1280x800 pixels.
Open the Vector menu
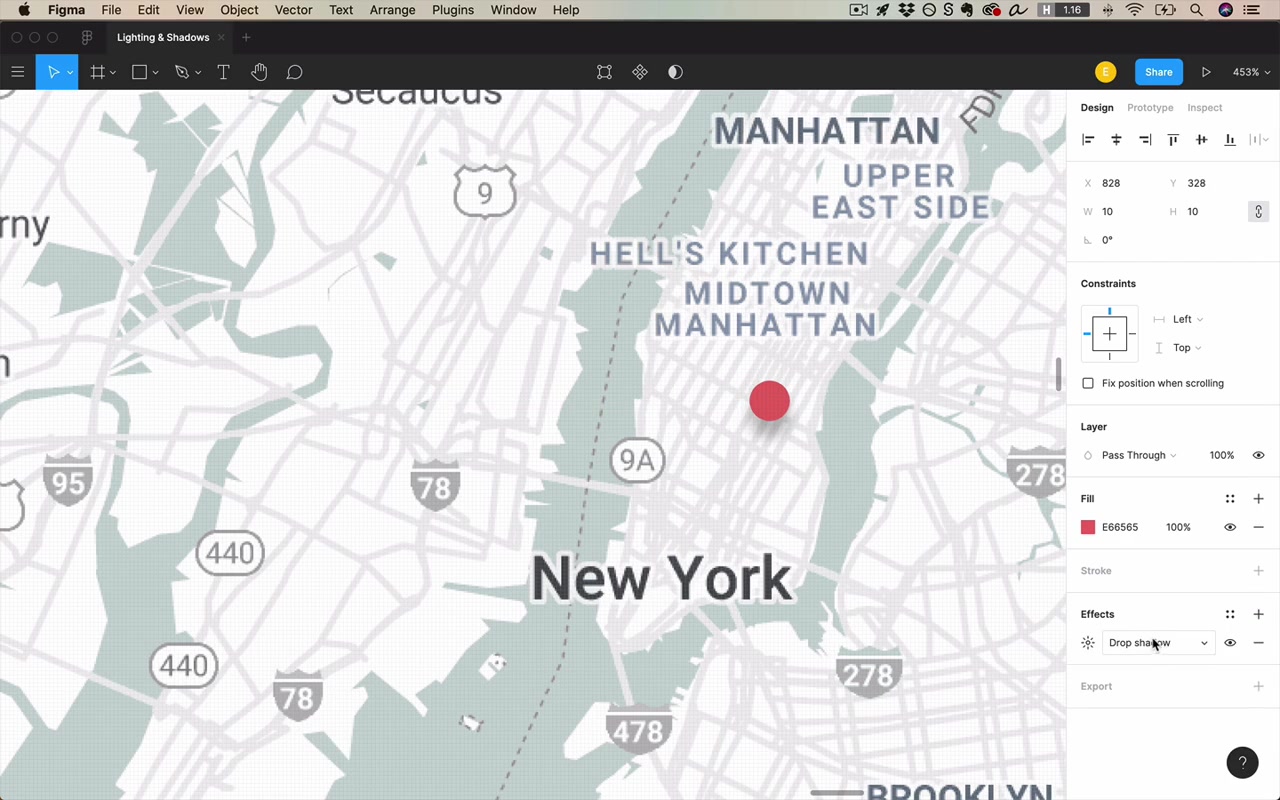(x=293, y=10)
